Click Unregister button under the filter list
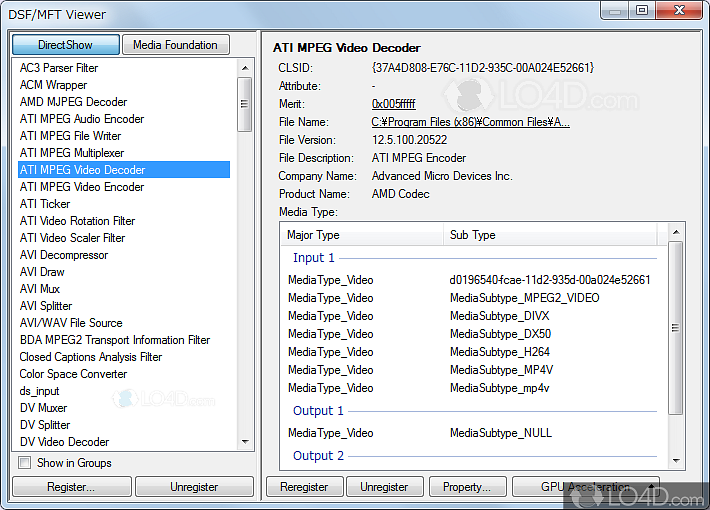The height and width of the screenshot is (510, 710). (194, 487)
